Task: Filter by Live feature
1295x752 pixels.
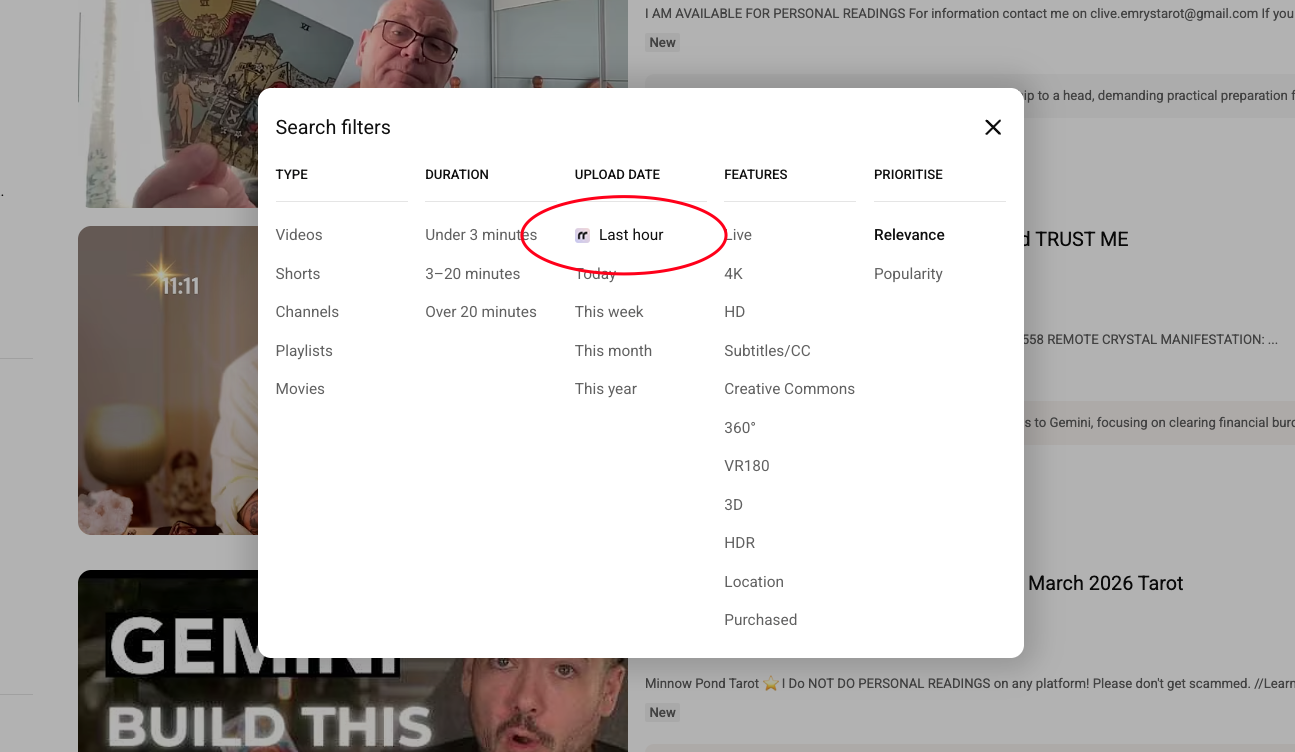Action: (737, 234)
